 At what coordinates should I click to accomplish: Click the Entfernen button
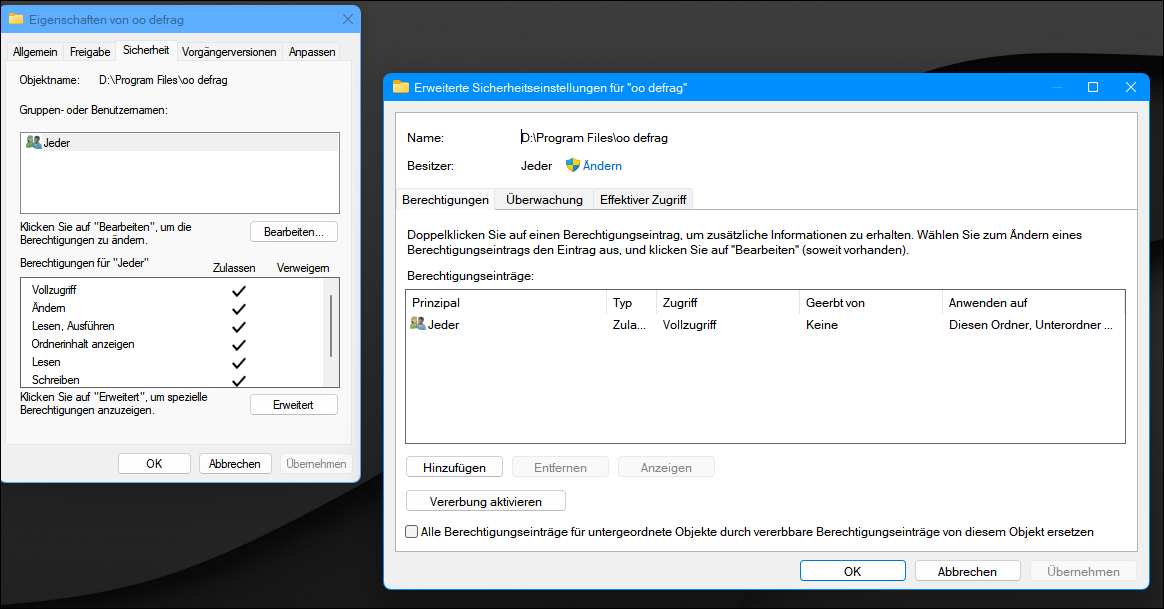[x=560, y=467]
